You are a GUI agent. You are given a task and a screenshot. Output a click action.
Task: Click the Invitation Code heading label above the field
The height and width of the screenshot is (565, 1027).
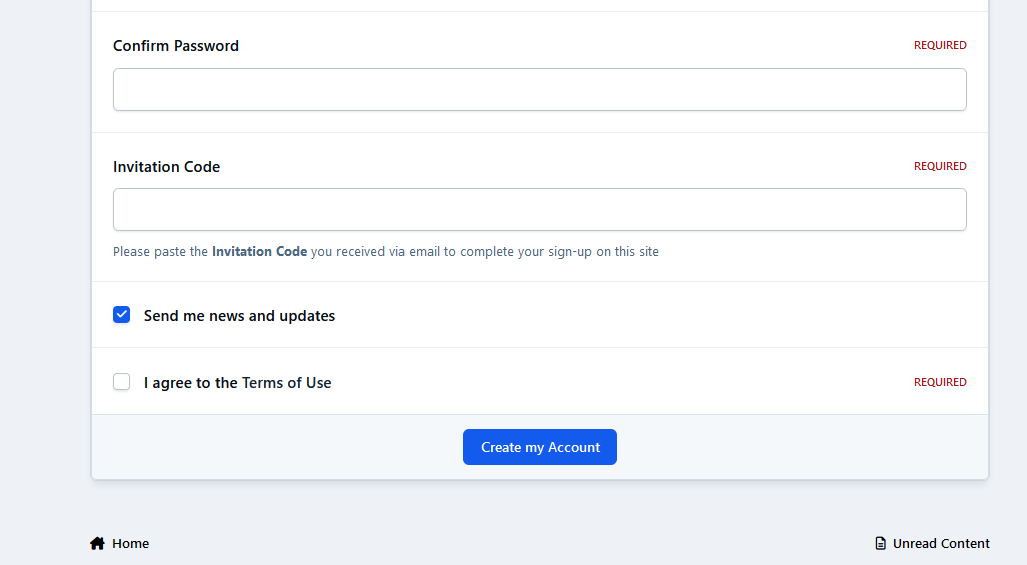pyautogui.click(x=166, y=167)
